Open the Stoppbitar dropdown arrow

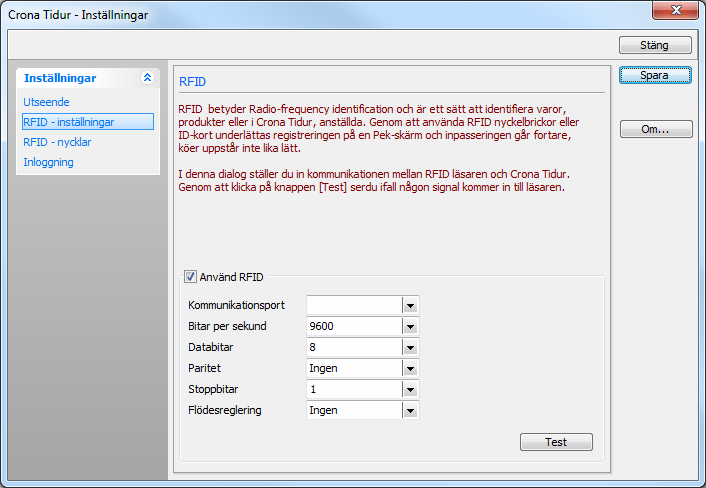[410, 389]
